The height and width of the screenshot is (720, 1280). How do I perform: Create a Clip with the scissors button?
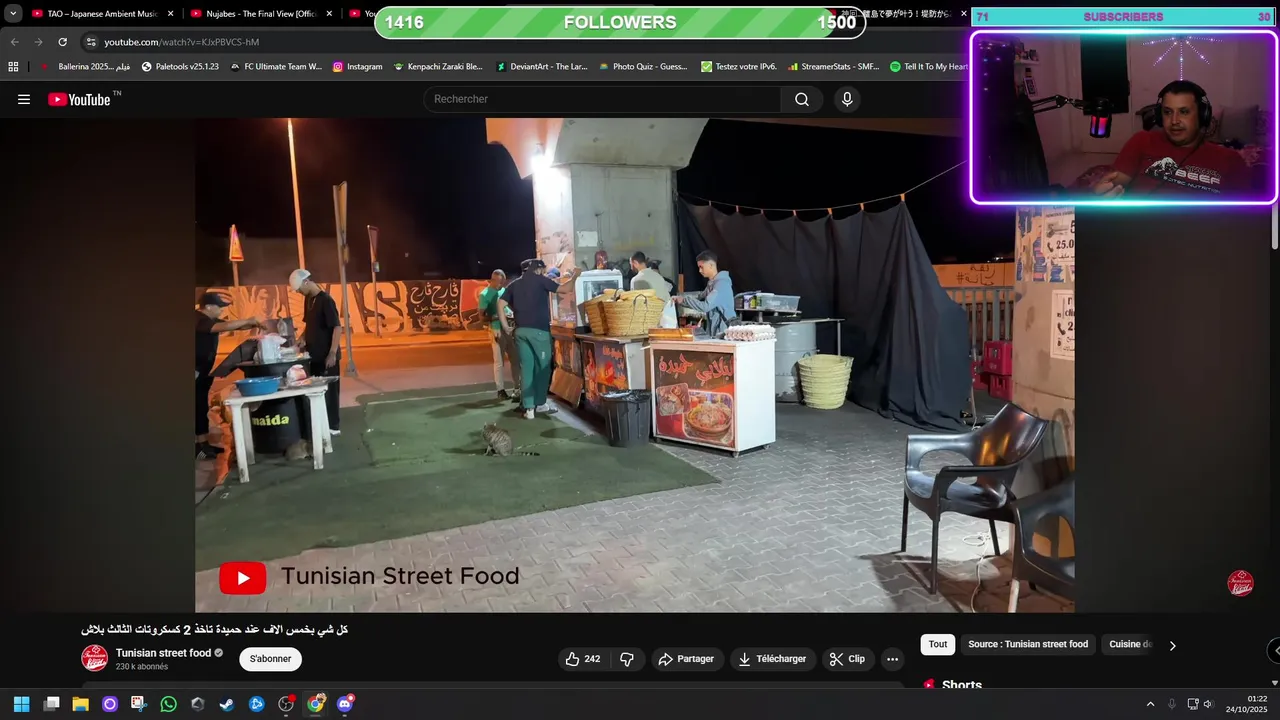[848, 659]
